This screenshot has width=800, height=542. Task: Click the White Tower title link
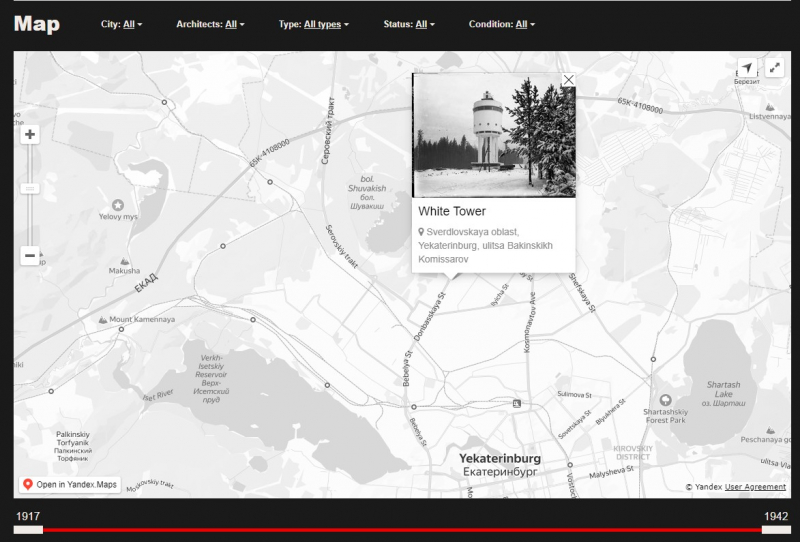click(452, 212)
